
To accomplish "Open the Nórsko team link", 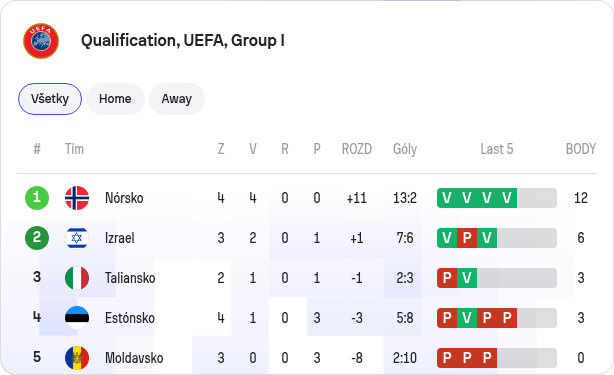I will click(124, 198).
